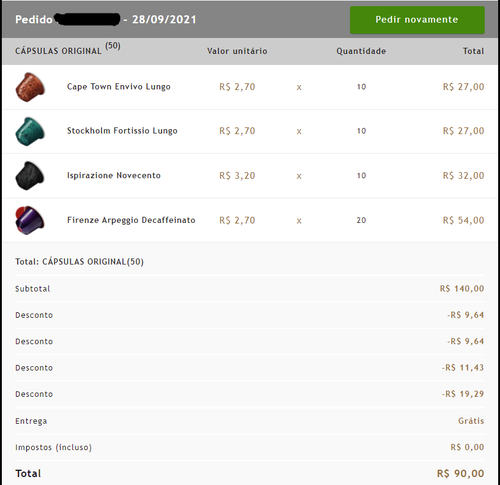Click the CÁPSULAS ORIGINAL section header
Viewport: 500px width, 485px height.
coord(58,51)
